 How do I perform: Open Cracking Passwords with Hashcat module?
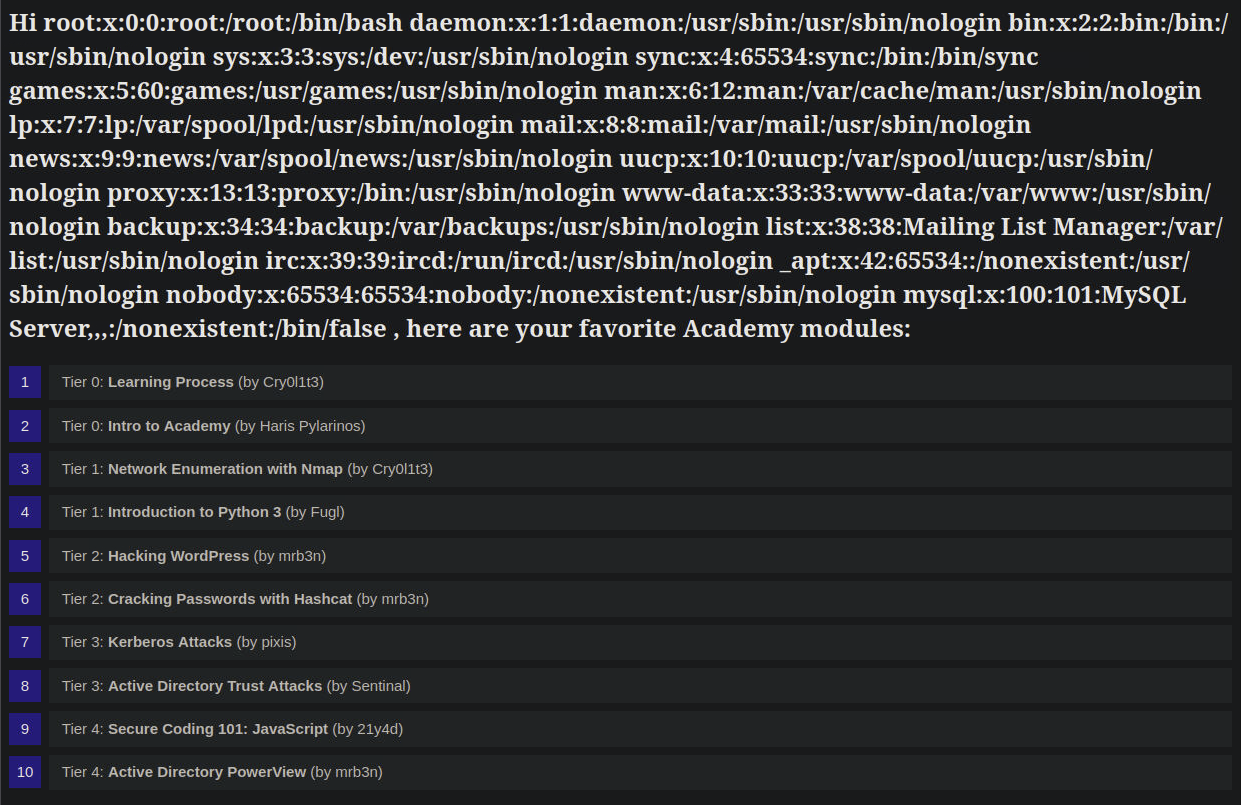tap(230, 599)
